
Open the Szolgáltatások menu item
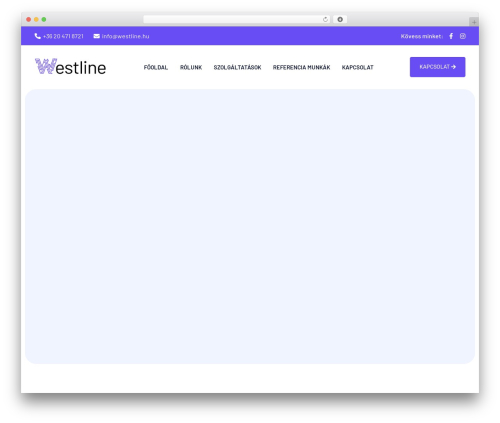pos(237,67)
